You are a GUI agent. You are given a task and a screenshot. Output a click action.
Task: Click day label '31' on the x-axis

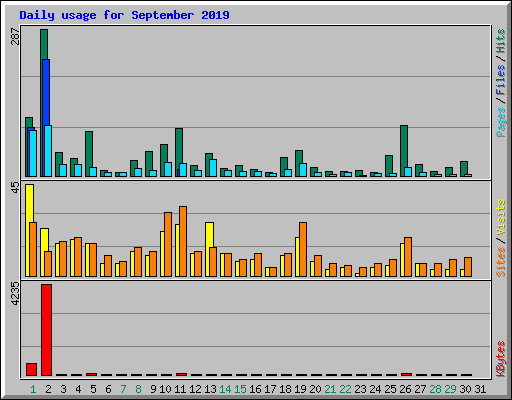click(480, 389)
